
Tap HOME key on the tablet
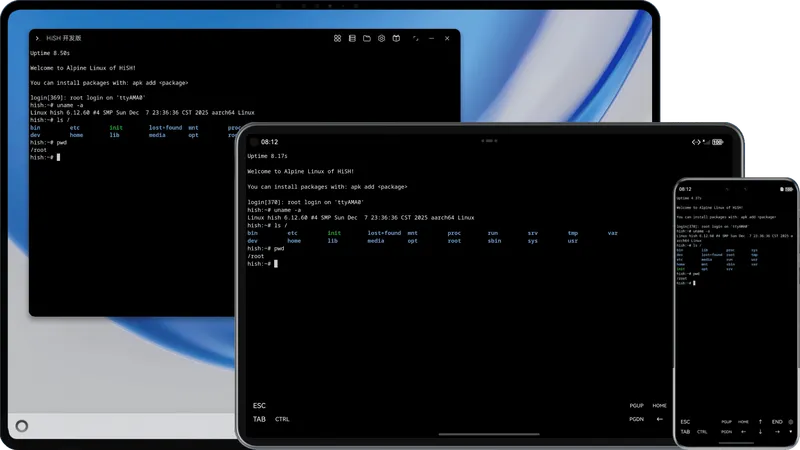pos(659,406)
